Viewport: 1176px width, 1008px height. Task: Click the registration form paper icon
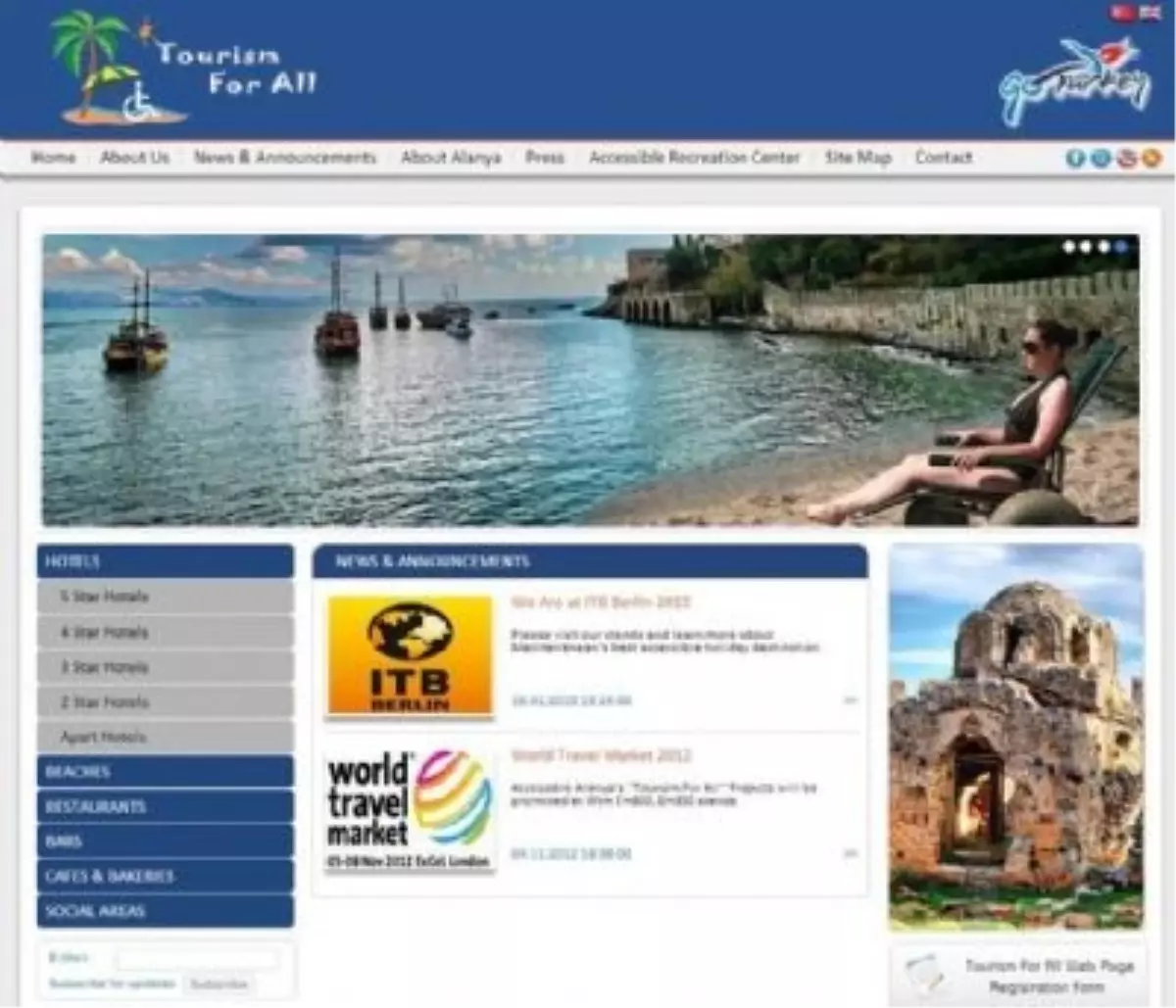point(926,975)
